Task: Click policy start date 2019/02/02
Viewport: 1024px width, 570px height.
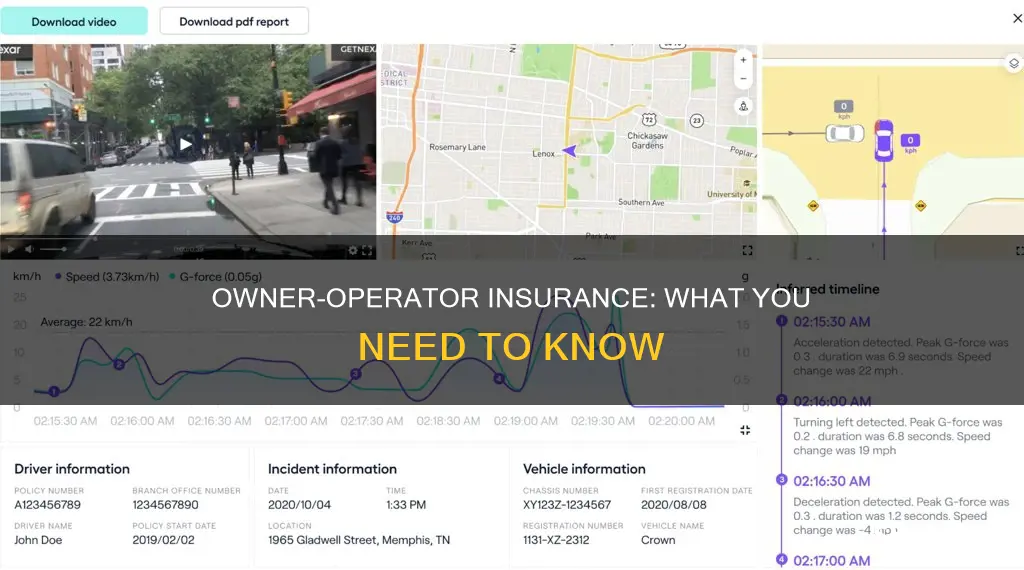Action: [x=163, y=540]
